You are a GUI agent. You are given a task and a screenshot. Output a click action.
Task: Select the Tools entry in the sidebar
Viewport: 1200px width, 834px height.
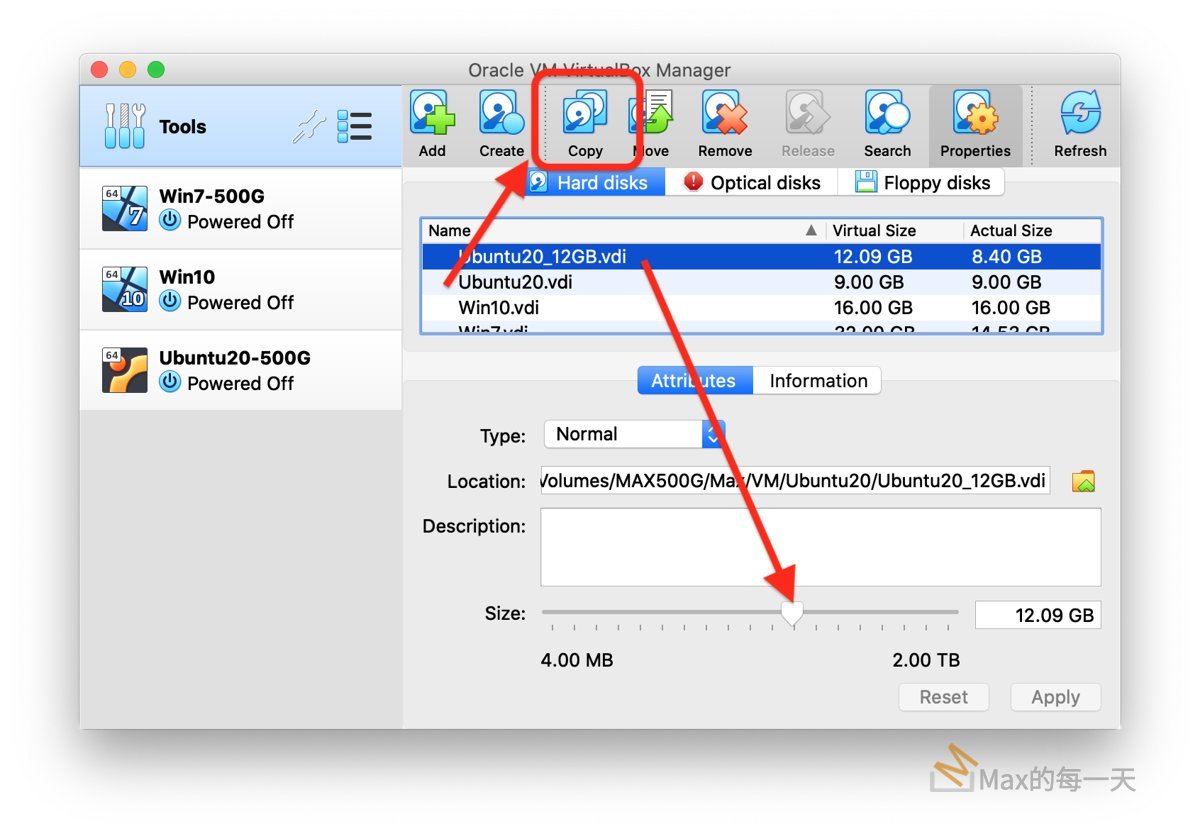click(240, 126)
